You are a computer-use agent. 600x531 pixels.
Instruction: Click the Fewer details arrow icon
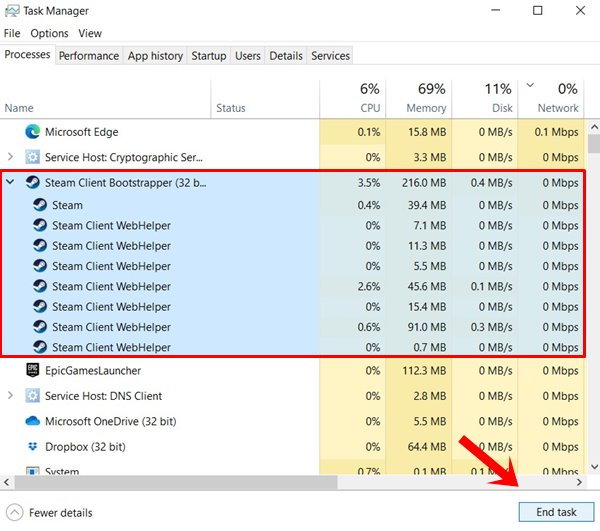(15, 512)
